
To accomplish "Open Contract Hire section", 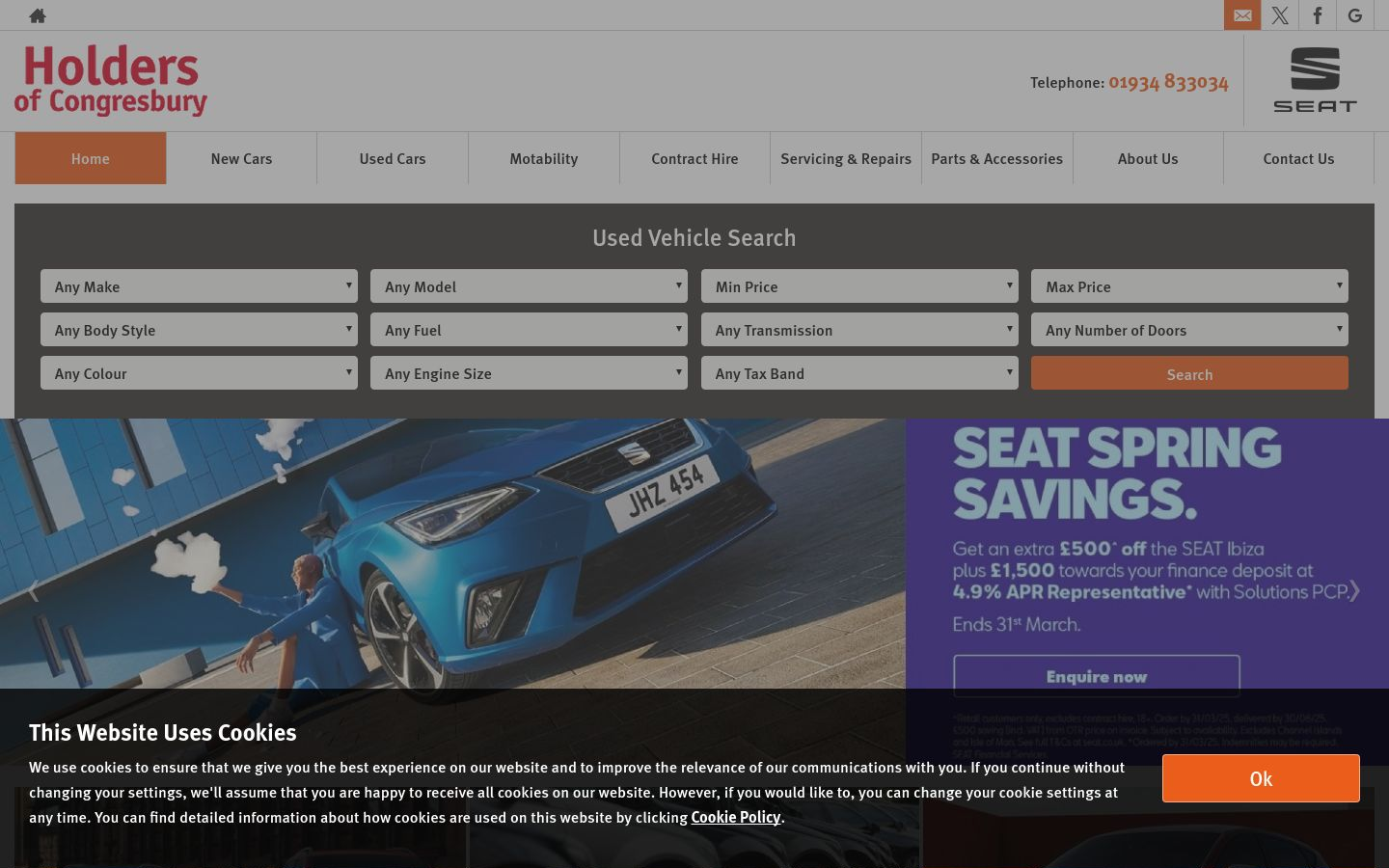I will click(694, 158).
